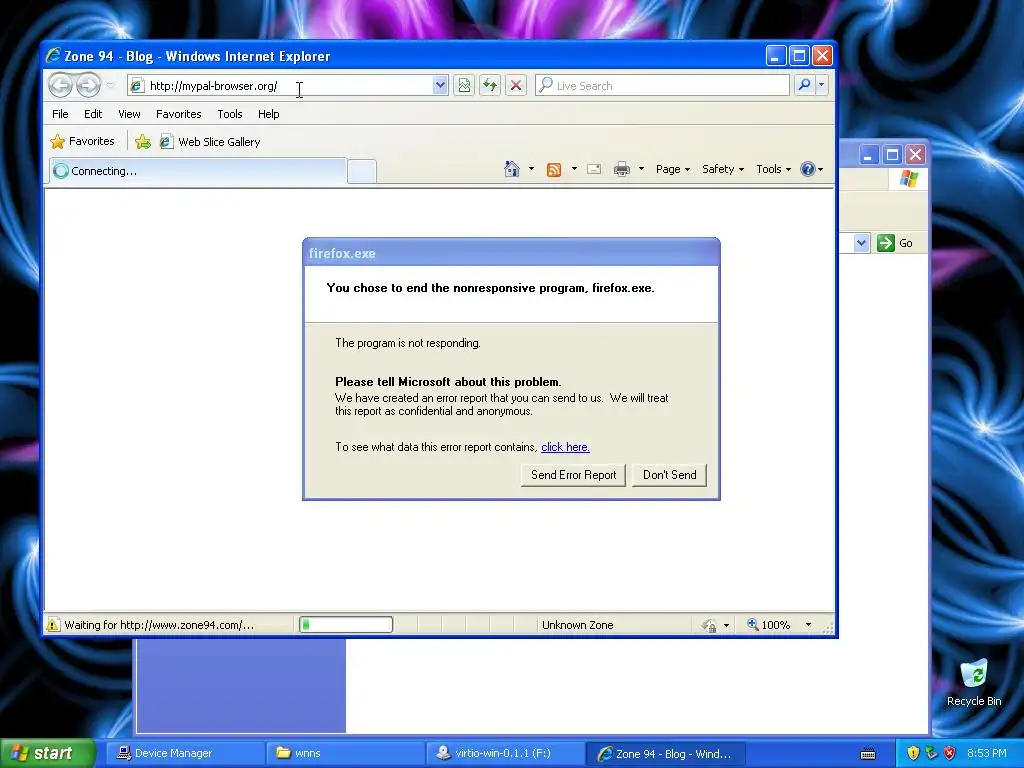1024x768 pixels.
Task: Expand the zoom level dropdown arrow
Action: (808, 625)
